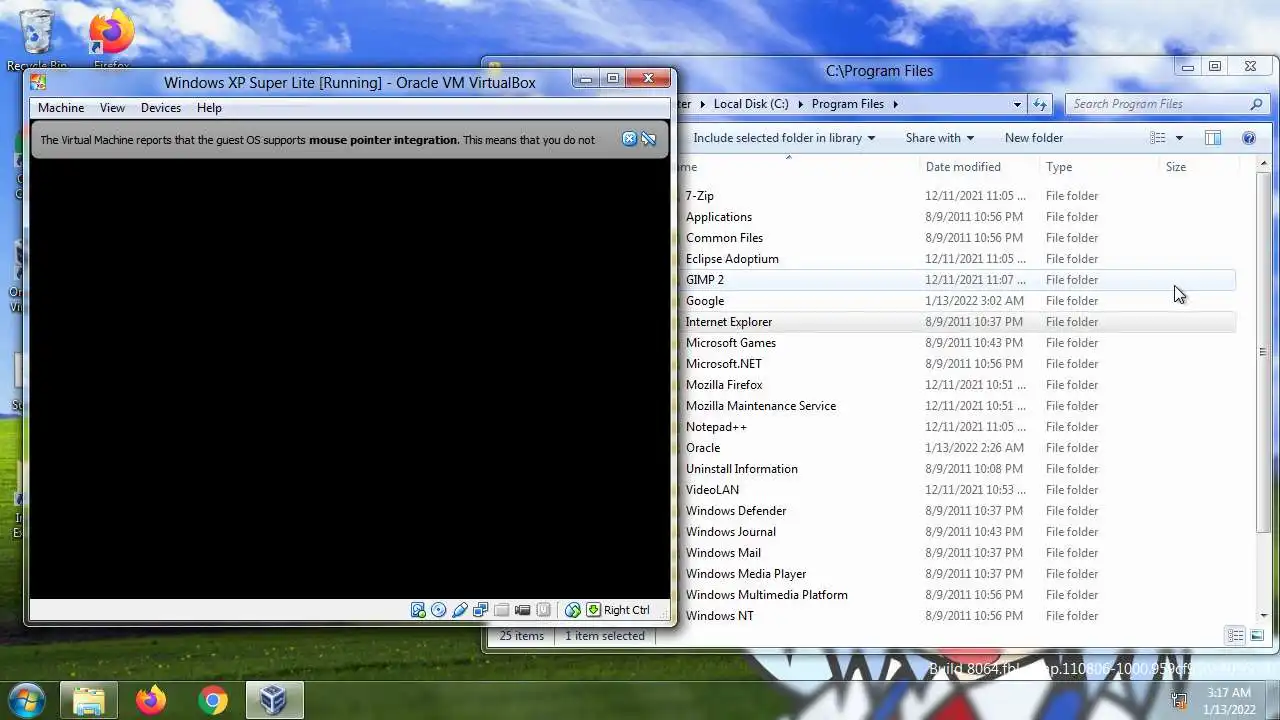1280x720 pixels.
Task: Expand the arrow after Program Files in breadcrumb
Action: (895, 104)
